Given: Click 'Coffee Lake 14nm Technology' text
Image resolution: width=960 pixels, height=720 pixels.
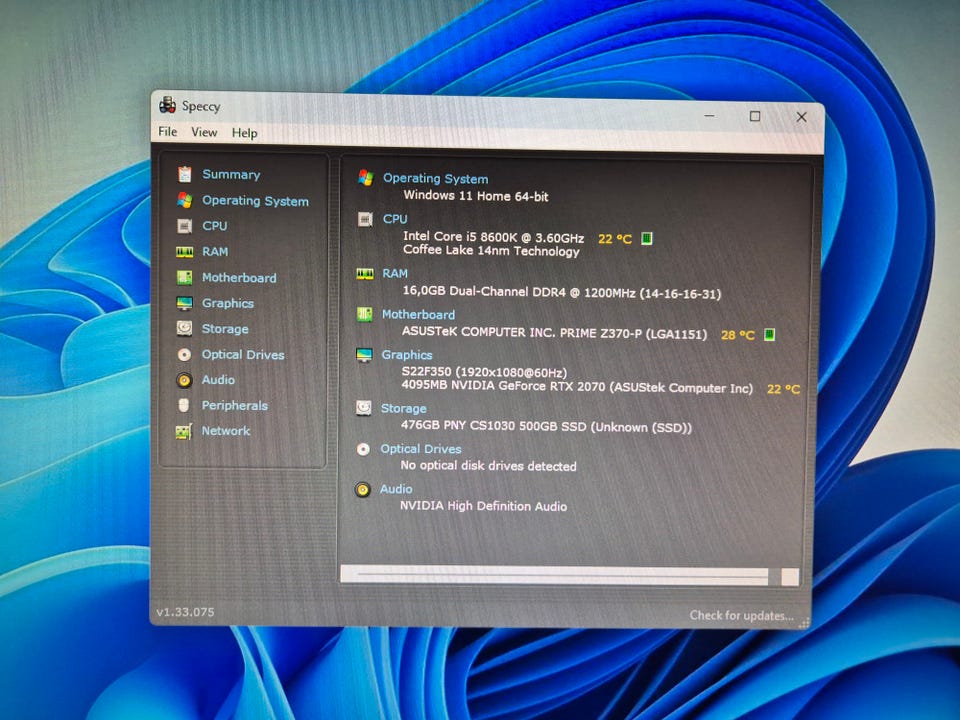Looking at the screenshot, I should coord(491,250).
